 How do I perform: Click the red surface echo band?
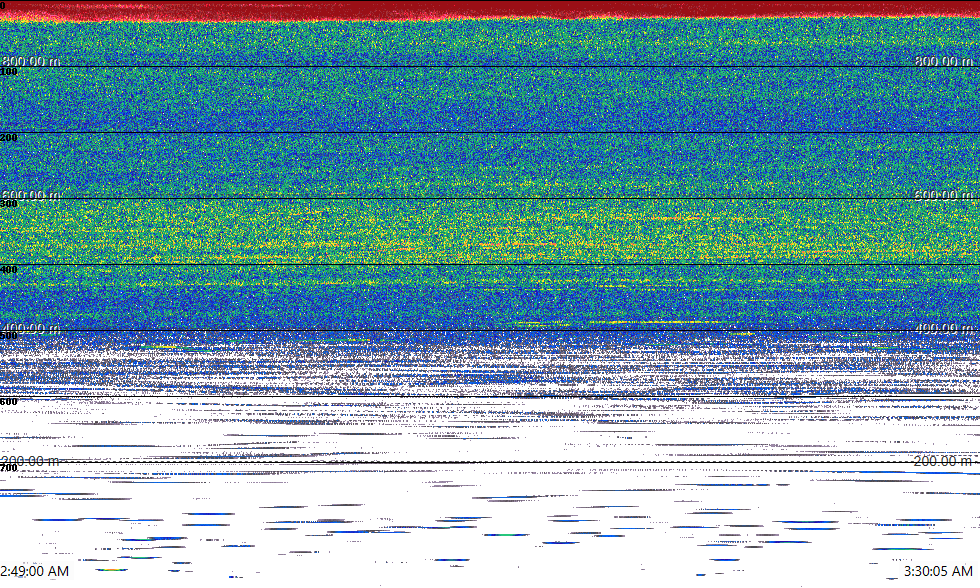point(490,8)
